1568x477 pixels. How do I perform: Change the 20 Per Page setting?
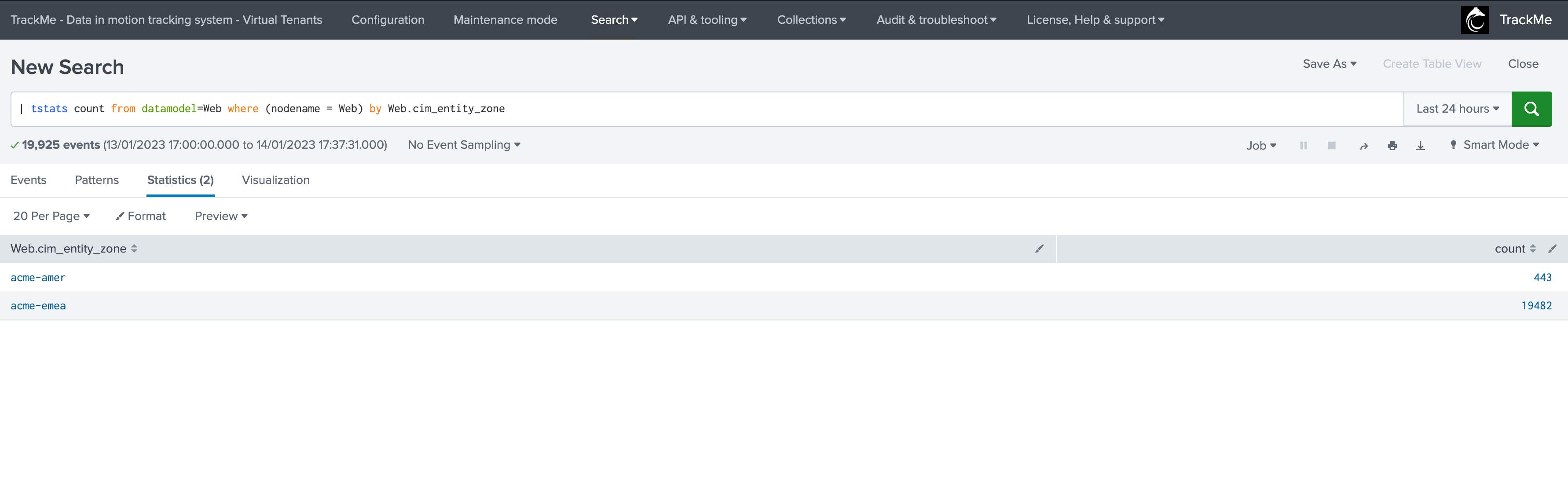(51, 216)
